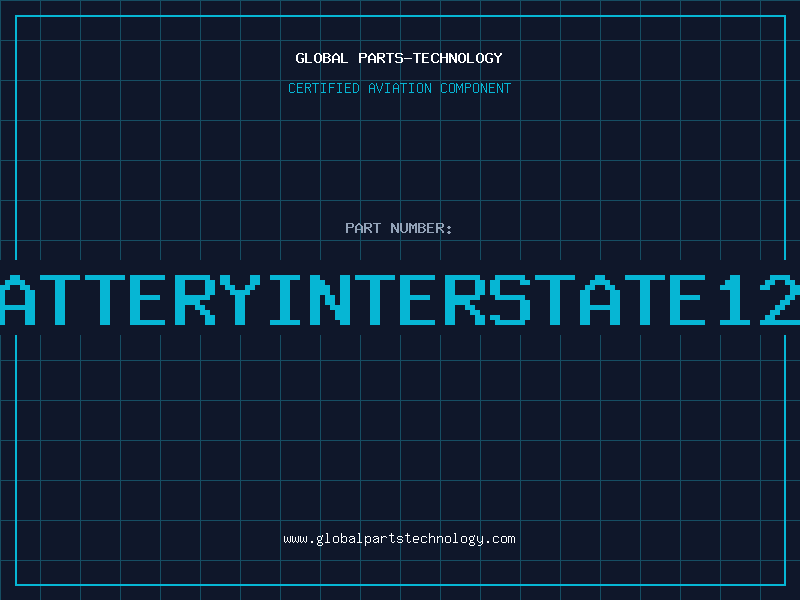Click the large part number ATTERYINTERSTATE12 text
The height and width of the screenshot is (600, 800).
pyautogui.click(x=400, y=300)
